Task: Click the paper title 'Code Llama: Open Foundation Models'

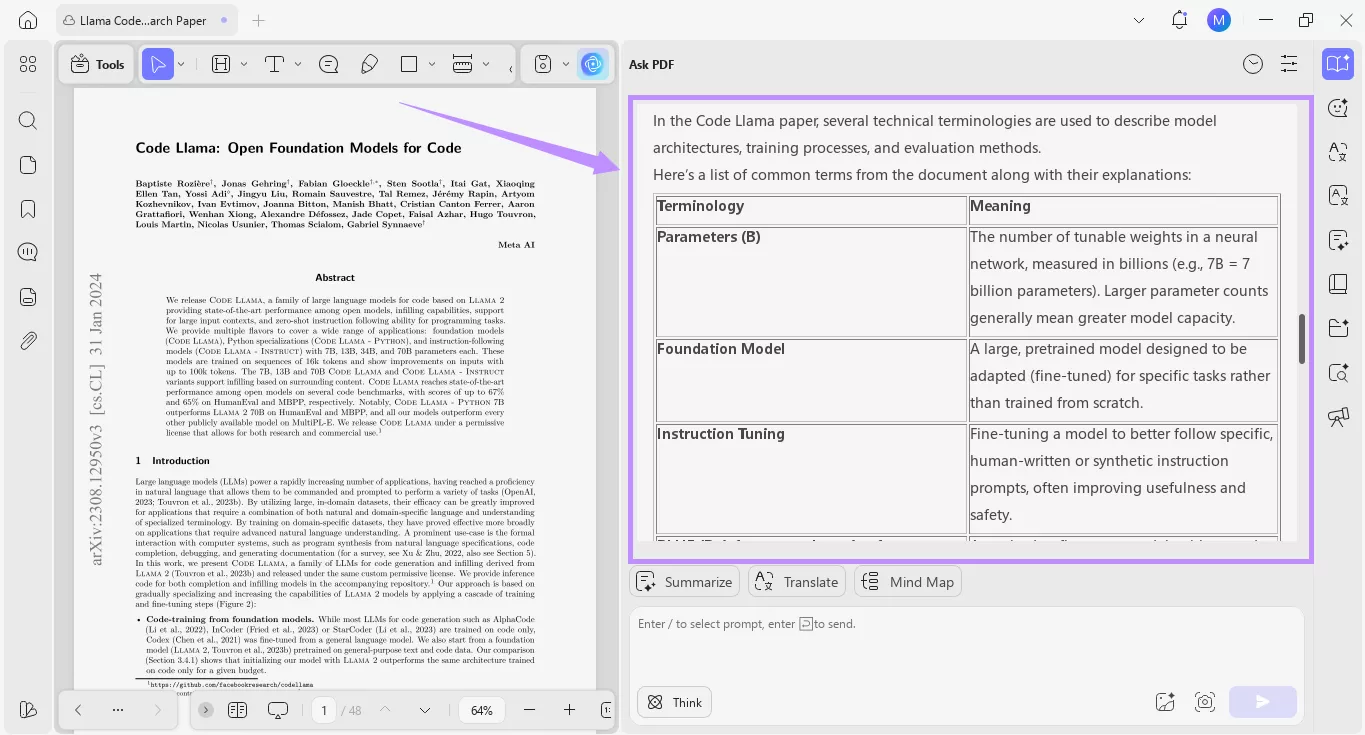Action: click(298, 148)
